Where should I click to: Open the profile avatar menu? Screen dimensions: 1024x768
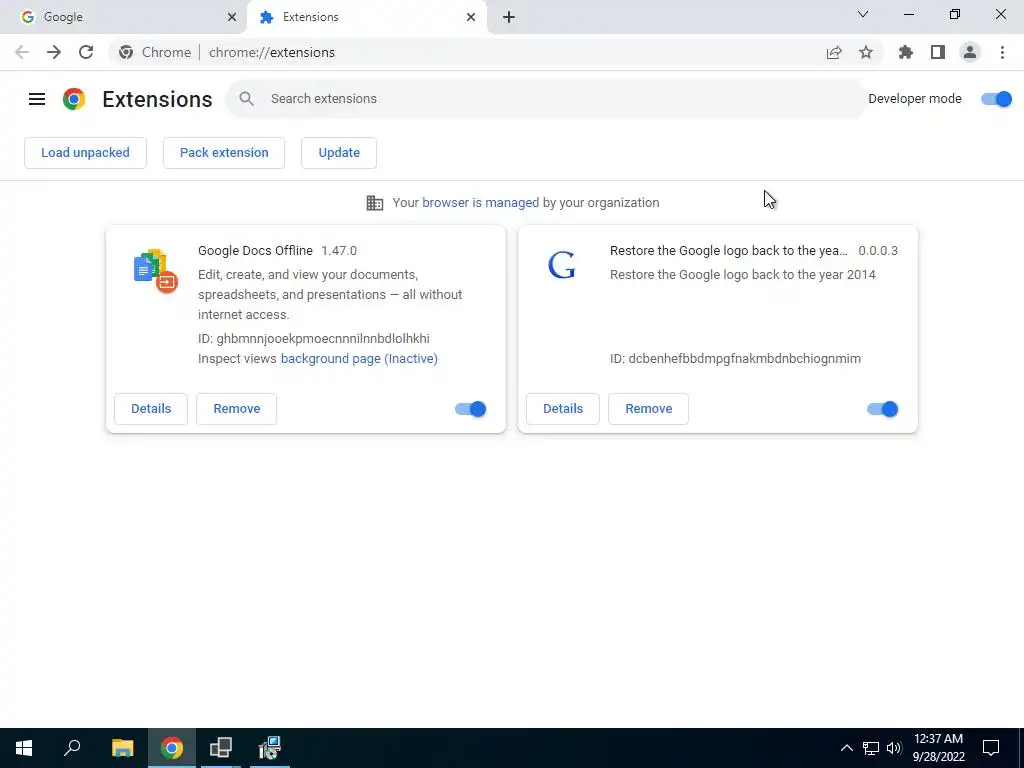pos(970,52)
